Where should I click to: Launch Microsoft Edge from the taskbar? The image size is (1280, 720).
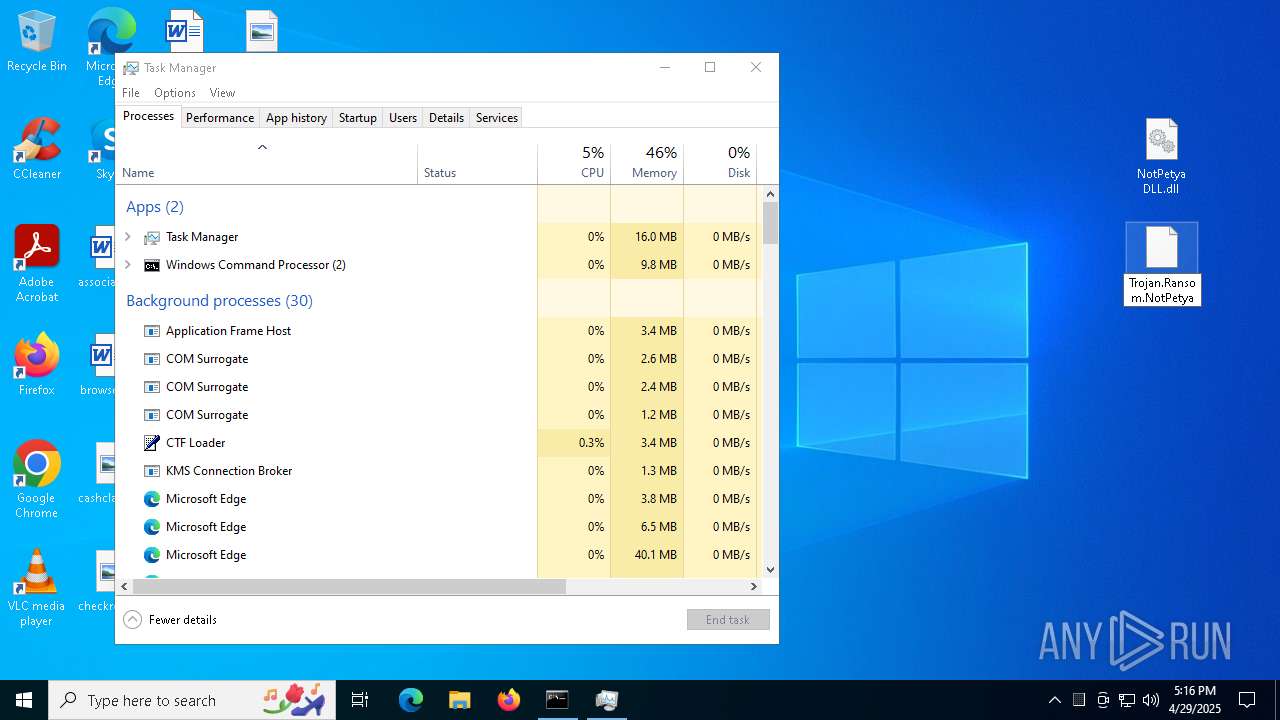click(411, 700)
